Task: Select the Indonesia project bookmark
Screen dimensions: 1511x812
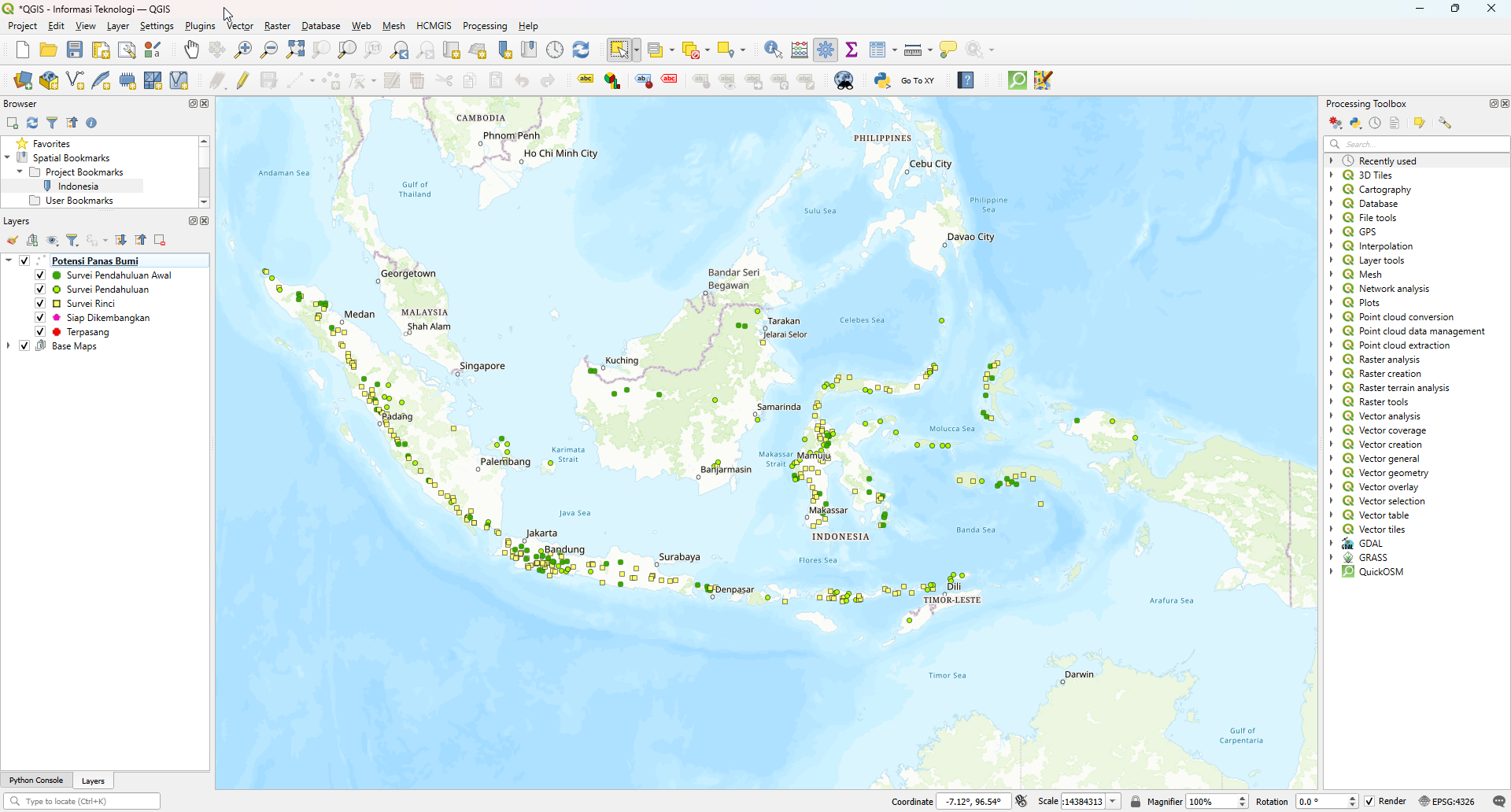Action: (x=78, y=186)
